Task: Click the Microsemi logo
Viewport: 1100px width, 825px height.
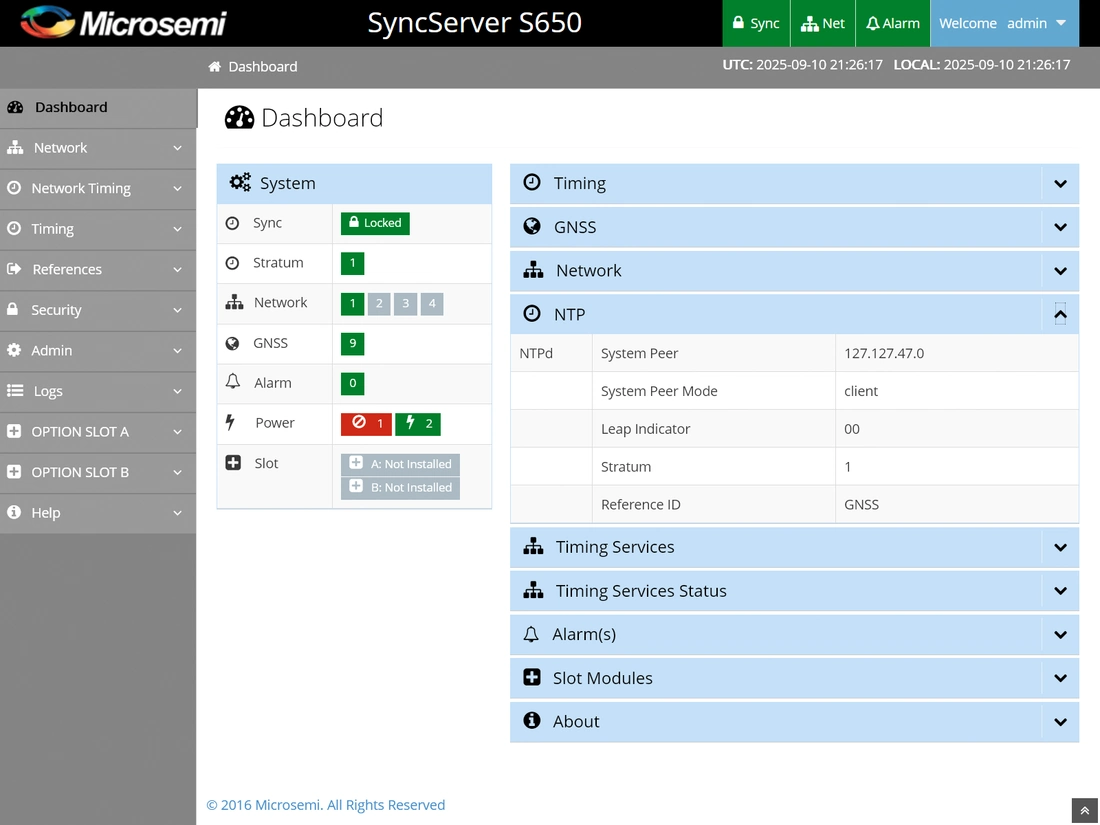Action: point(123,22)
